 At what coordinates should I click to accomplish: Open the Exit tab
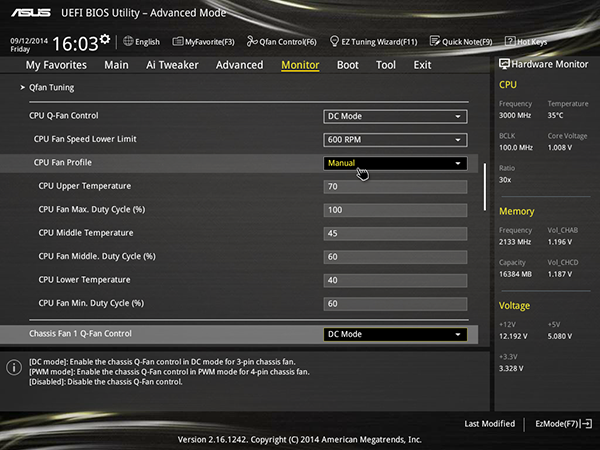(422, 65)
